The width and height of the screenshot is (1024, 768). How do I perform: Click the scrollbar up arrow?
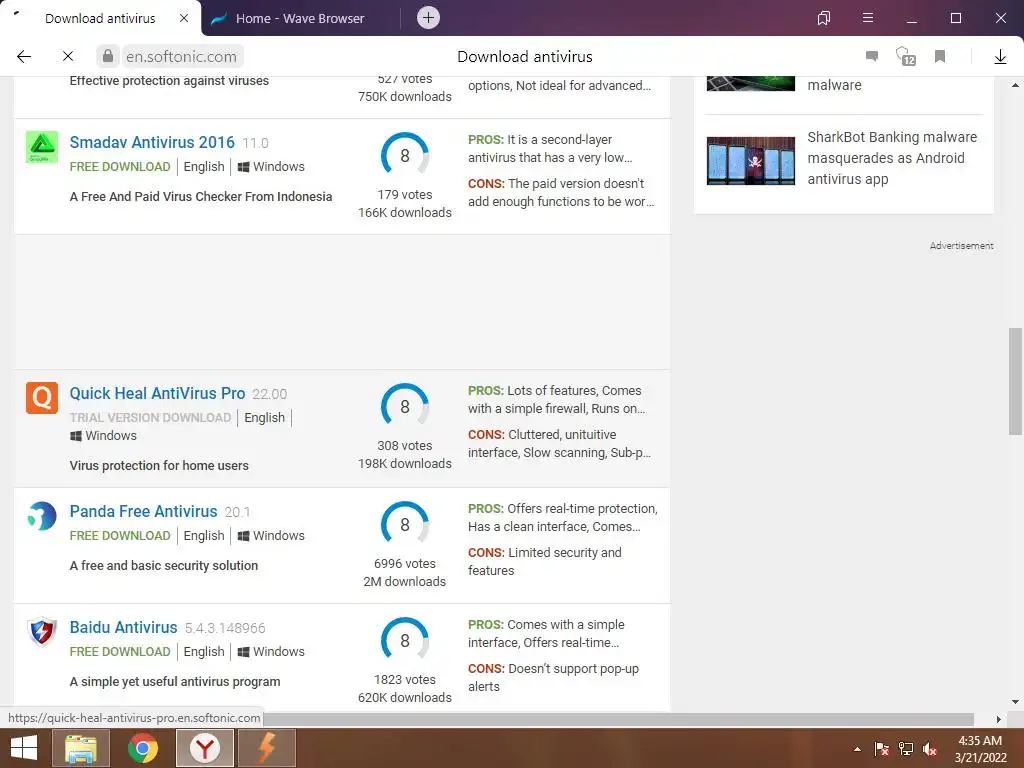[x=1015, y=85]
